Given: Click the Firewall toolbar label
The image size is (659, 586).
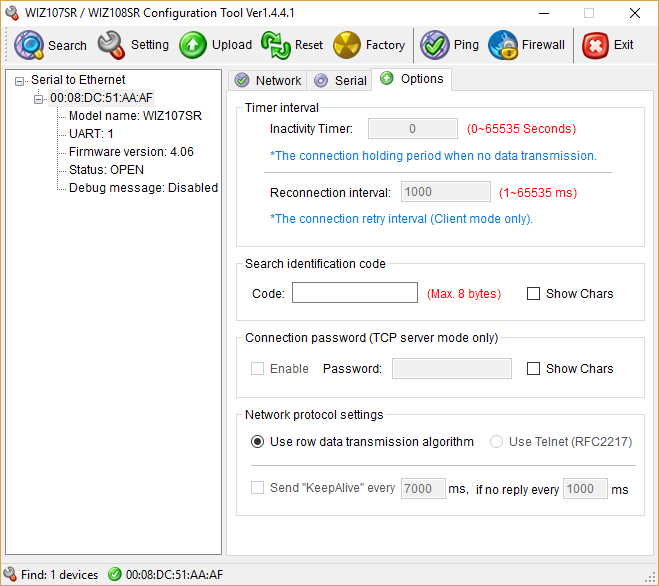Looking at the screenshot, I should click(543, 45).
